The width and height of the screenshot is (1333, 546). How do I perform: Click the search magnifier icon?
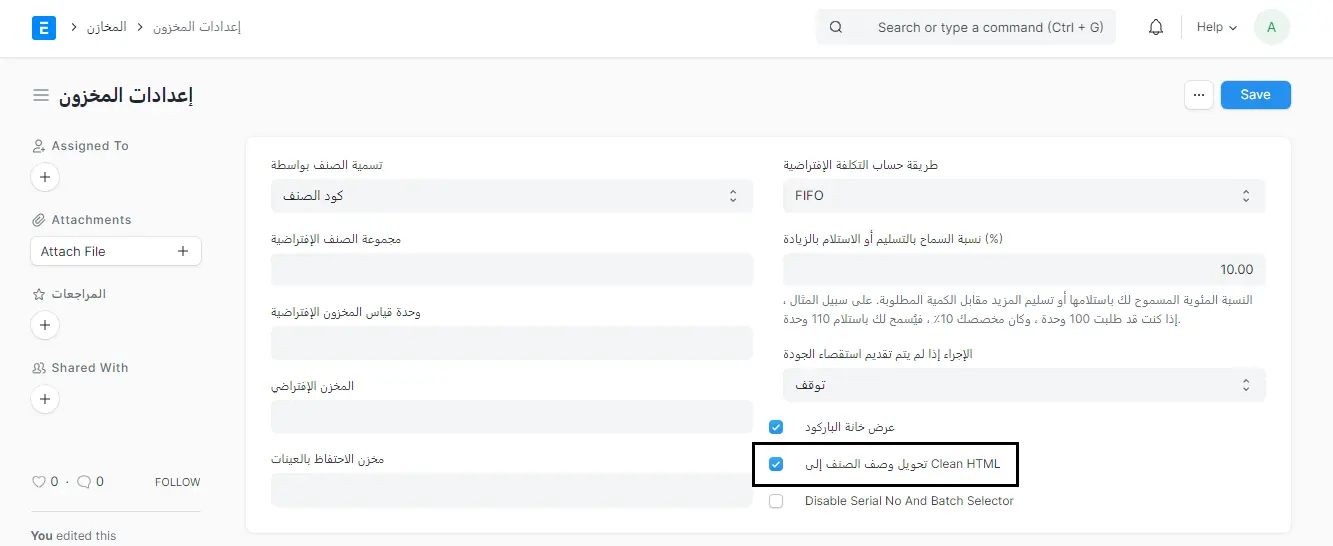[x=836, y=28]
